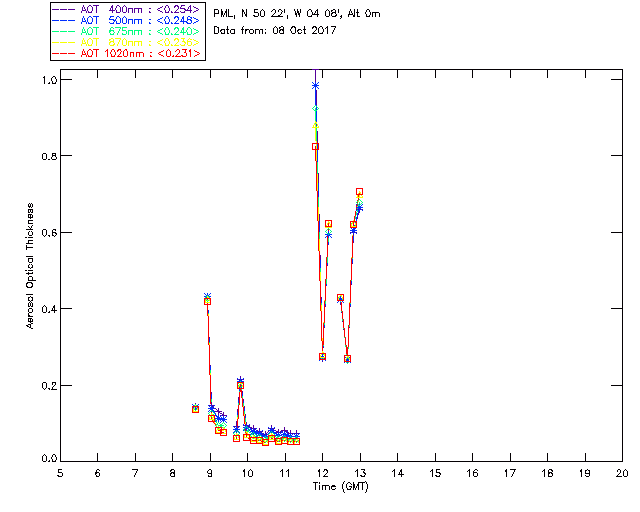This screenshot has height=512, width=640.
Task: Click the x-axis label 10
Action: click(x=247, y=473)
